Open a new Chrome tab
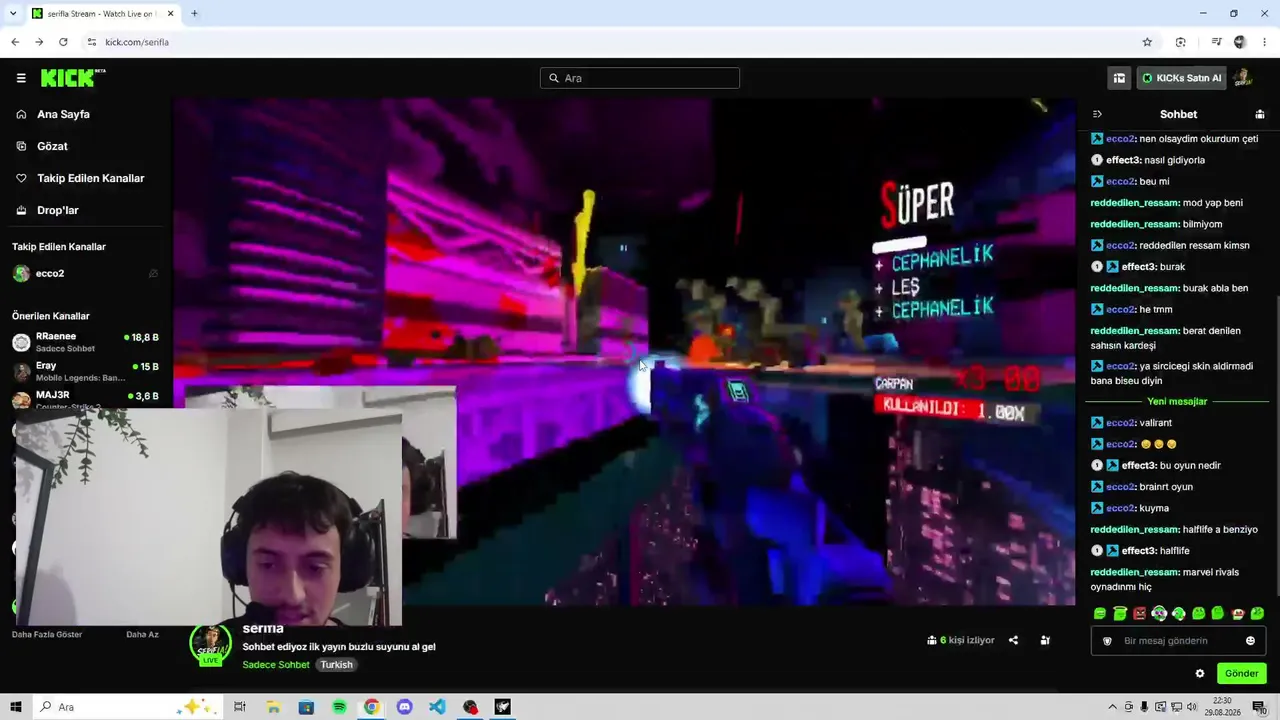1280x720 pixels. 194,13
